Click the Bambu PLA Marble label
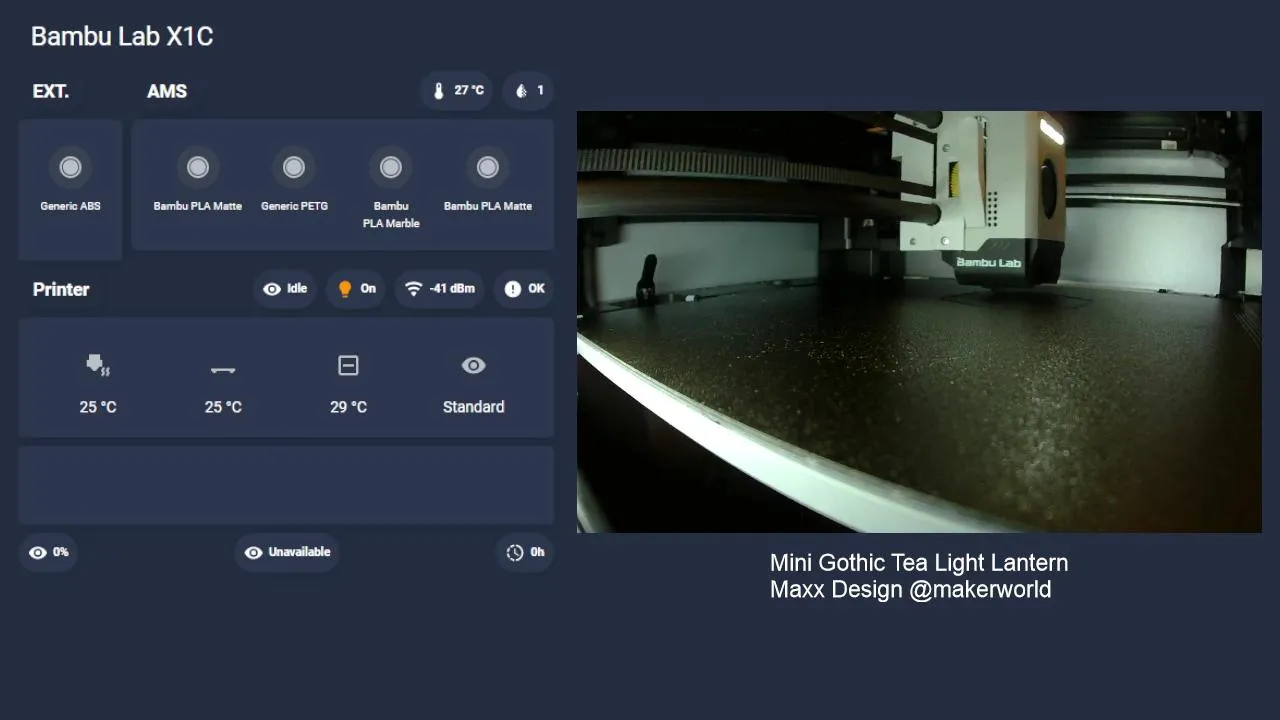The height and width of the screenshot is (720, 1280). tap(391, 215)
